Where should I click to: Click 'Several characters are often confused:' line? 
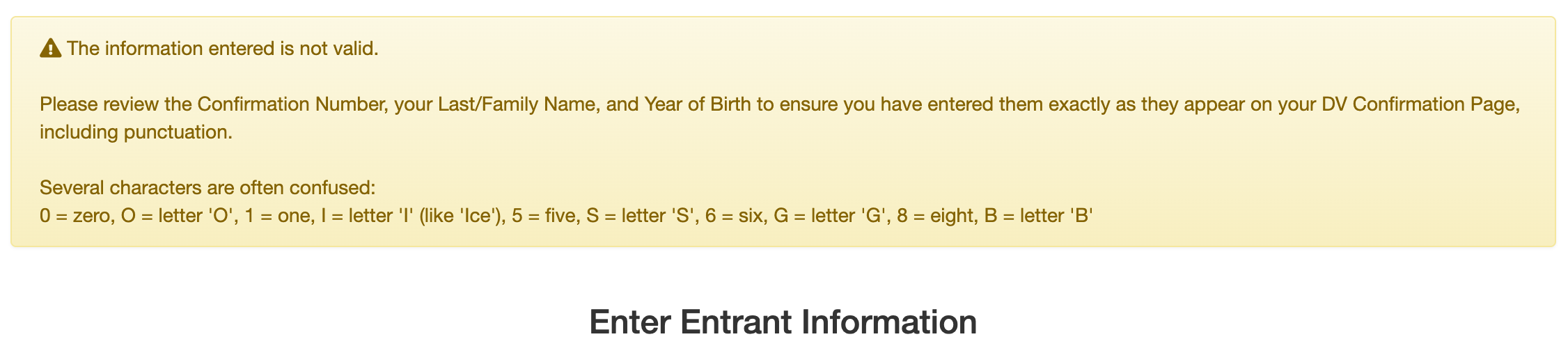pyautogui.click(x=207, y=188)
